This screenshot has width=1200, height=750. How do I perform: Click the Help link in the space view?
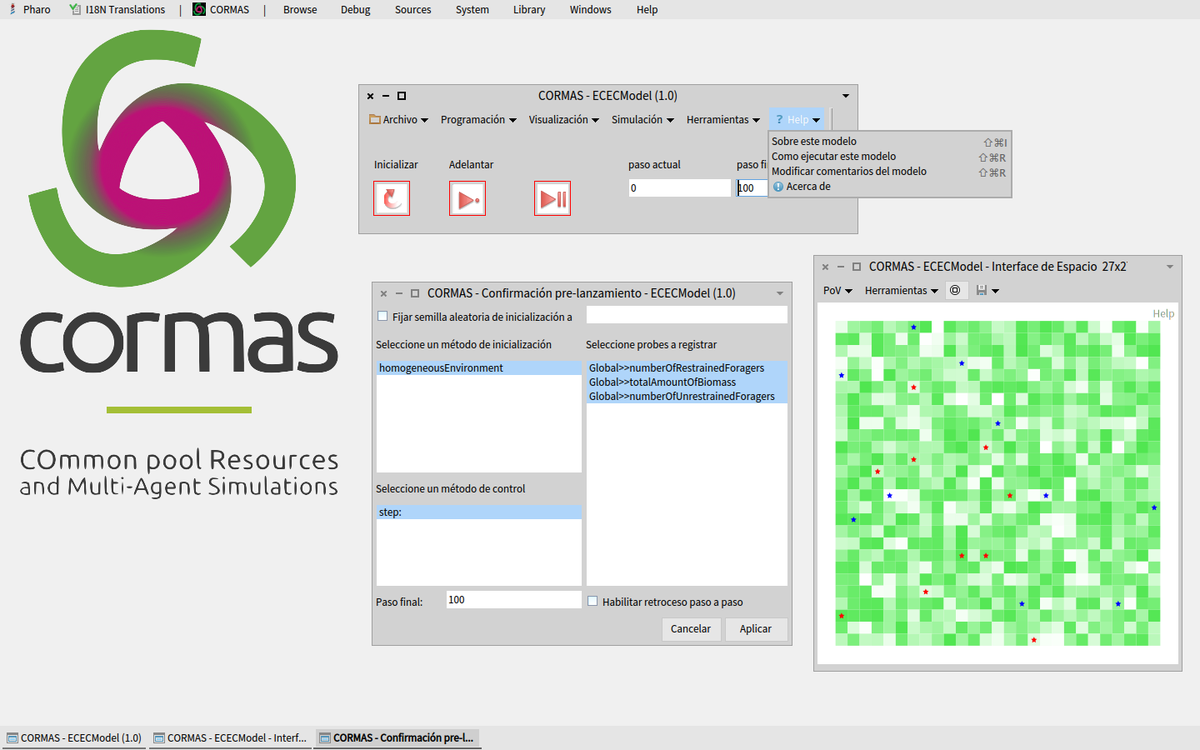tap(1163, 313)
